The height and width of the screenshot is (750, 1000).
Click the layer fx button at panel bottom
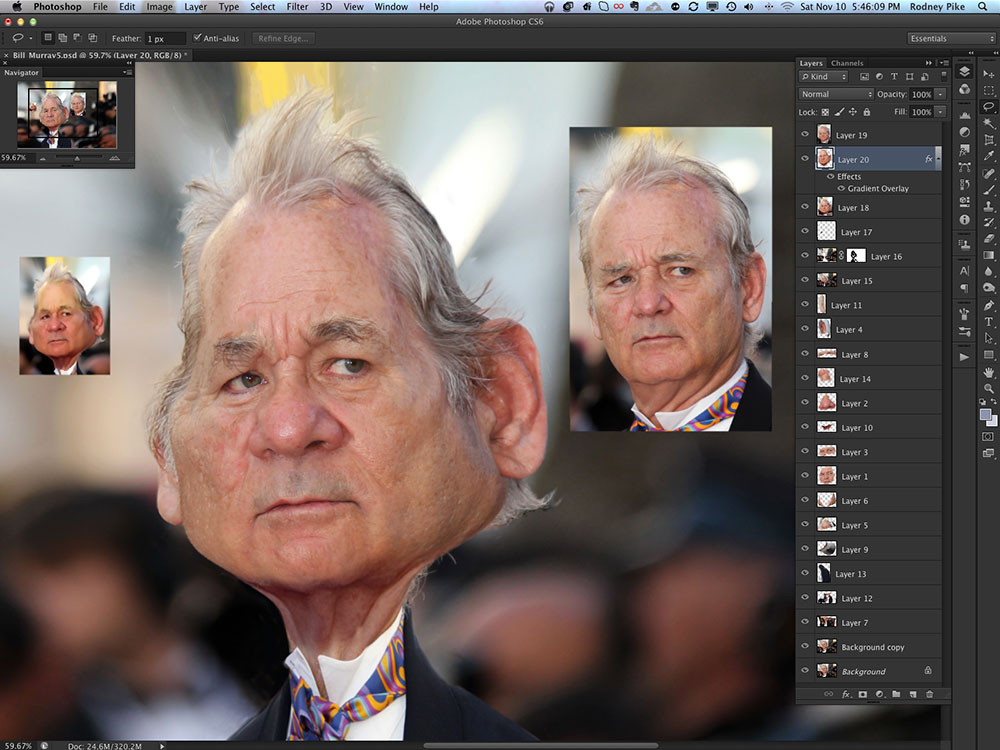click(x=846, y=694)
